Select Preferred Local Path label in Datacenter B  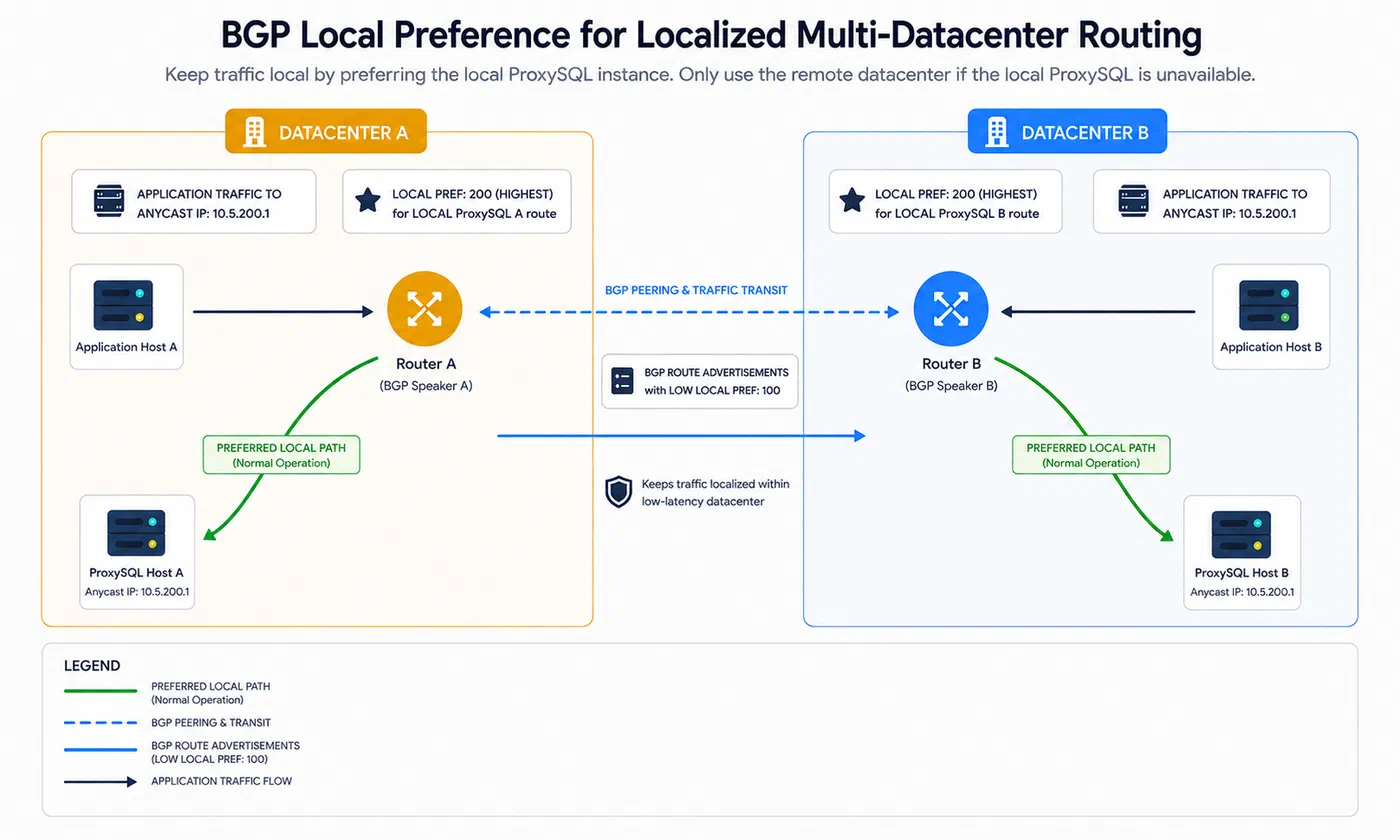point(1091,455)
